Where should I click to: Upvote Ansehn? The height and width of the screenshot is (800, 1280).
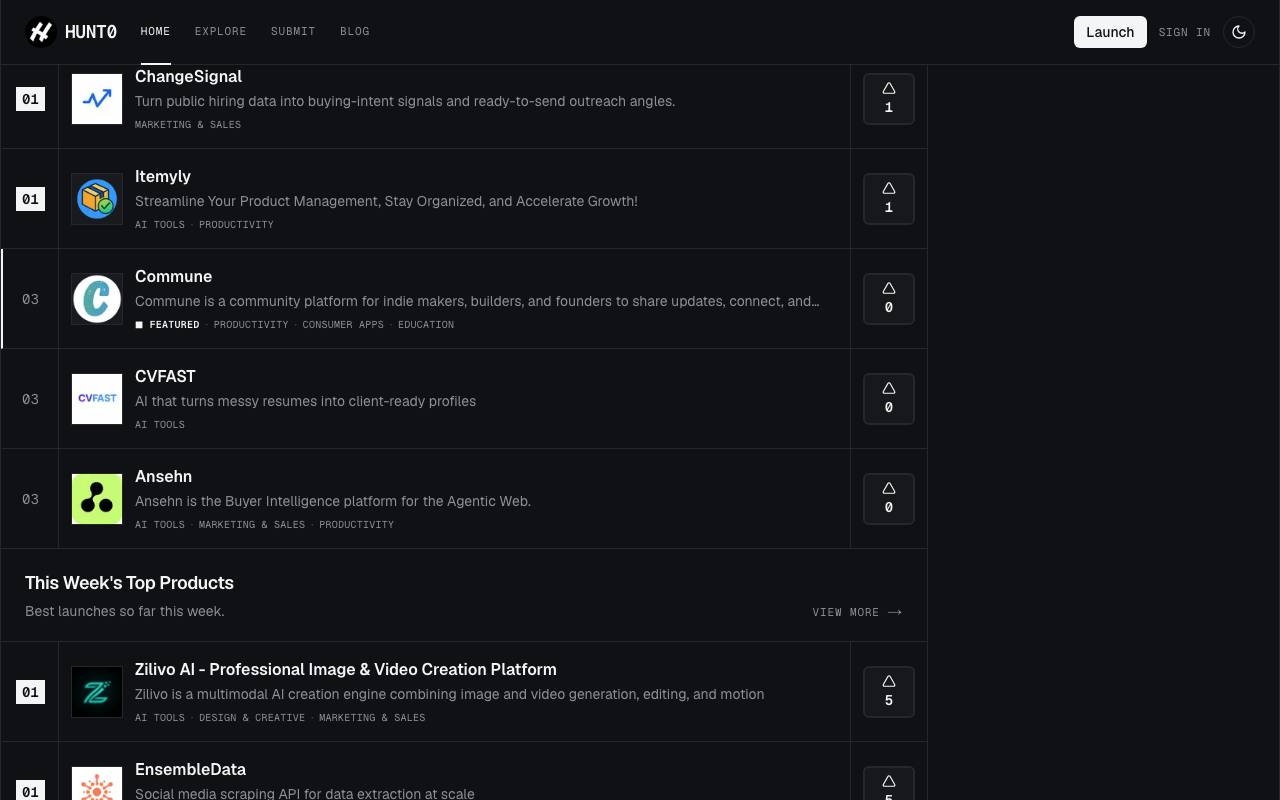889,499
